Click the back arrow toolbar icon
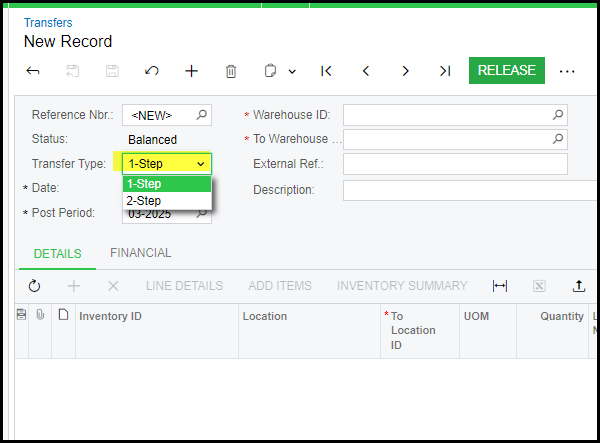Viewport: 600px width, 443px height. point(32,71)
